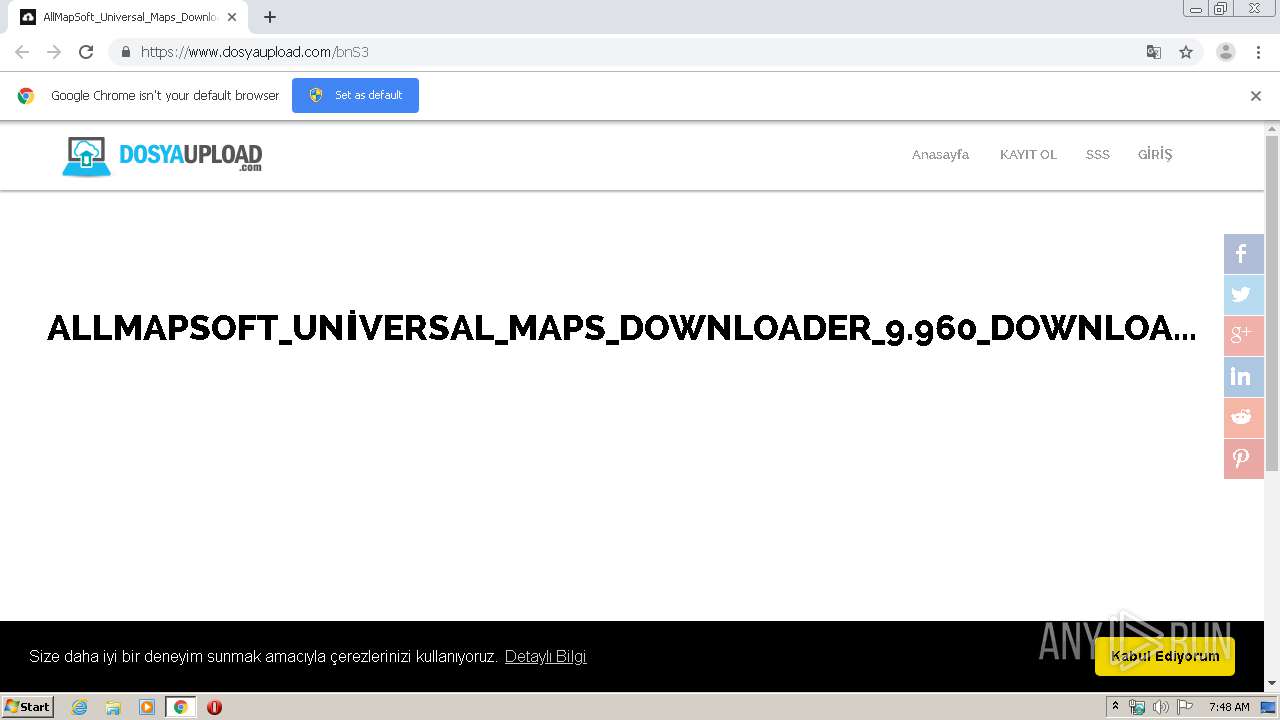This screenshot has width=1280, height=720.
Task: Share page on Facebook sidebar icon
Action: pyautogui.click(x=1243, y=254)
